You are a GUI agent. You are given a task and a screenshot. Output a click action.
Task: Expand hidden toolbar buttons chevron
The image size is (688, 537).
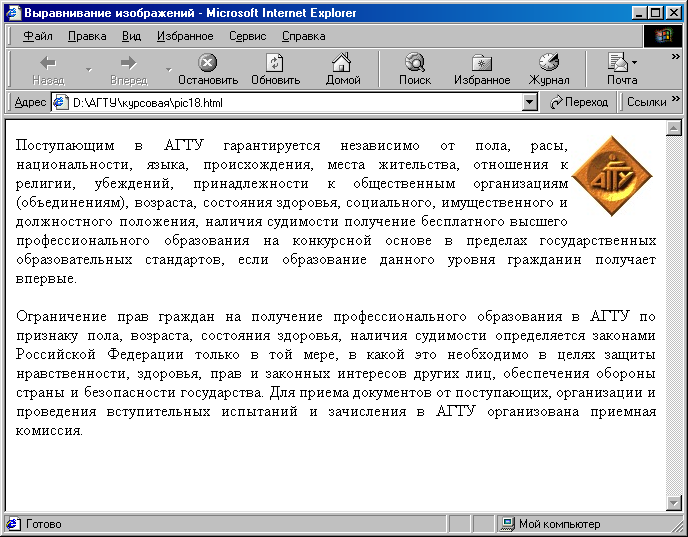tap(676, 57)
